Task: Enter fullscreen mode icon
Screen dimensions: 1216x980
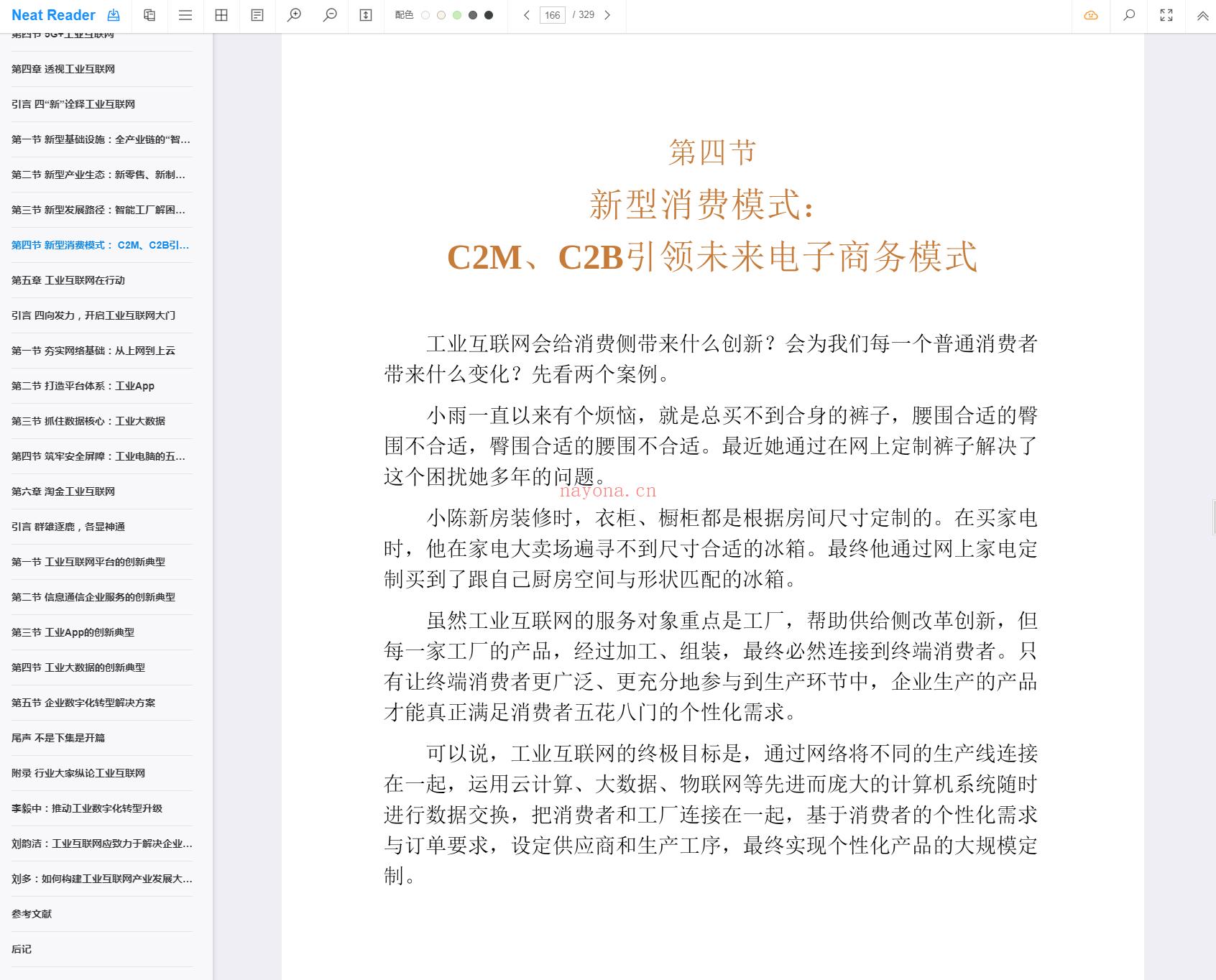Action: (x=1166, y=15)
